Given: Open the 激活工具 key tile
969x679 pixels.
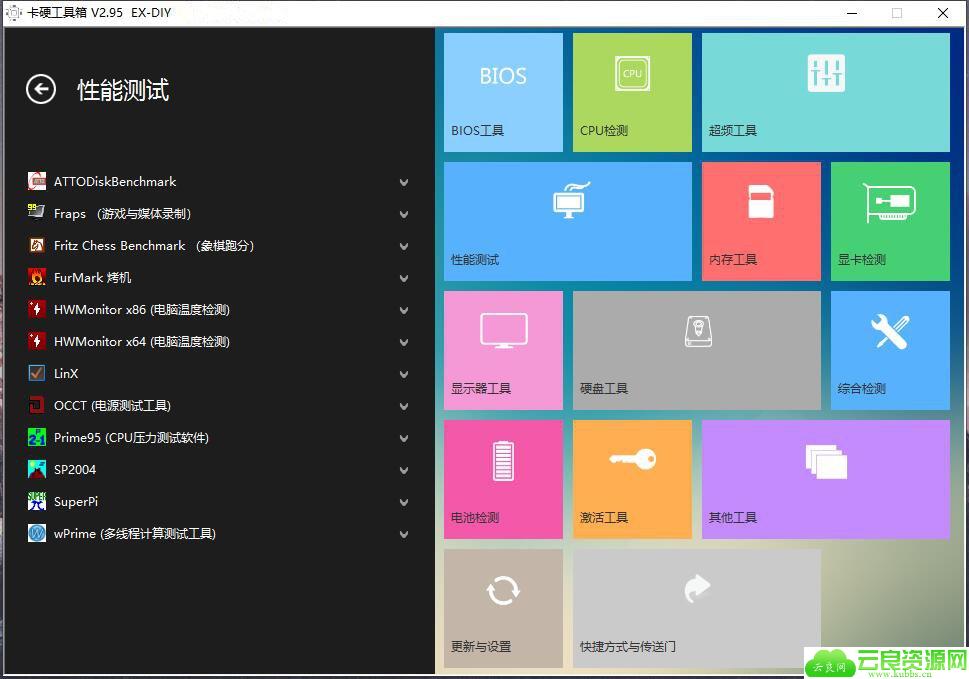Looking at the screenshot, I should tap(632, 479).
